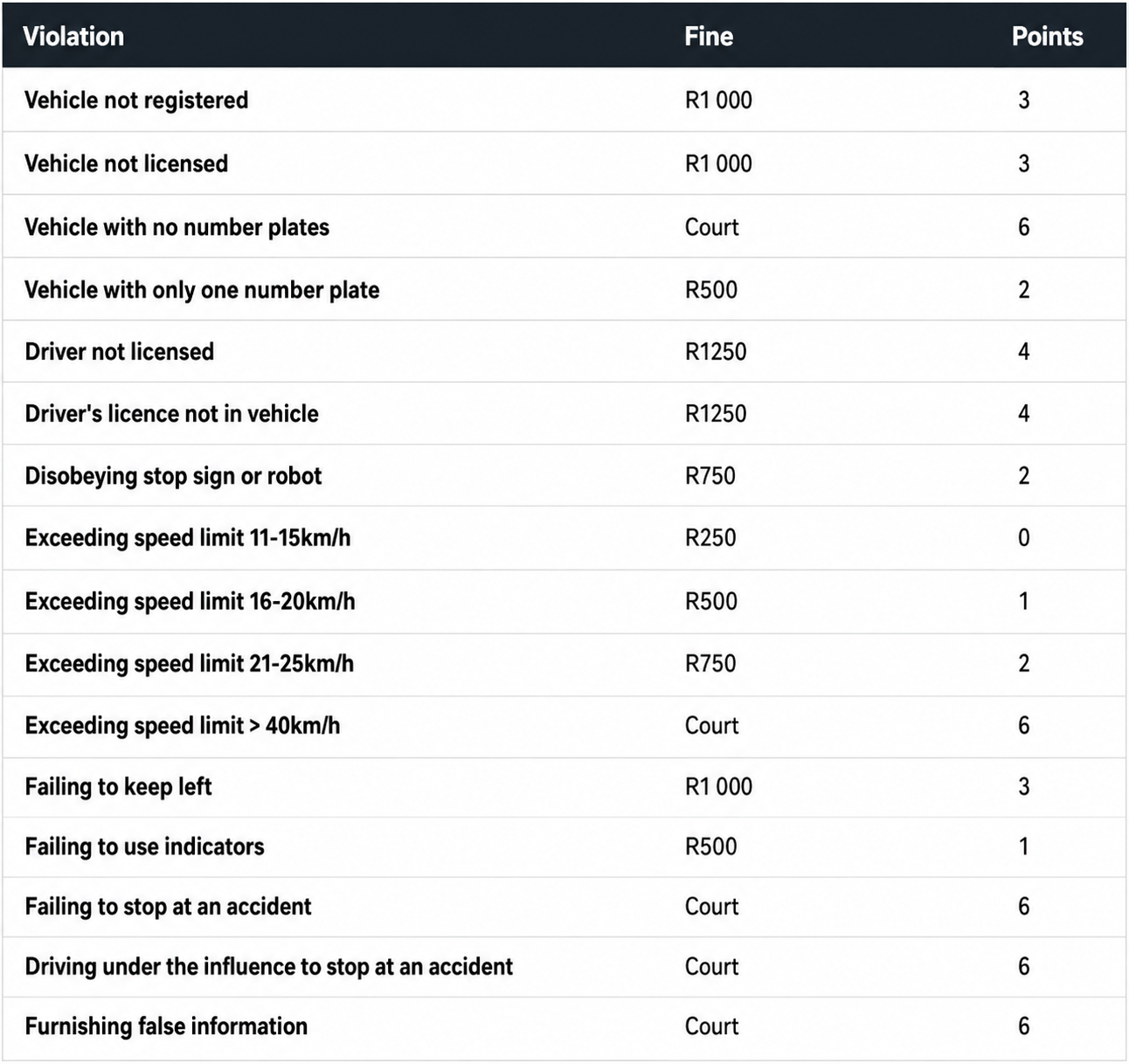Click Vehicle with no number plates
Viewport: 1129px width, 1064px height.
[x=177, y=227]
